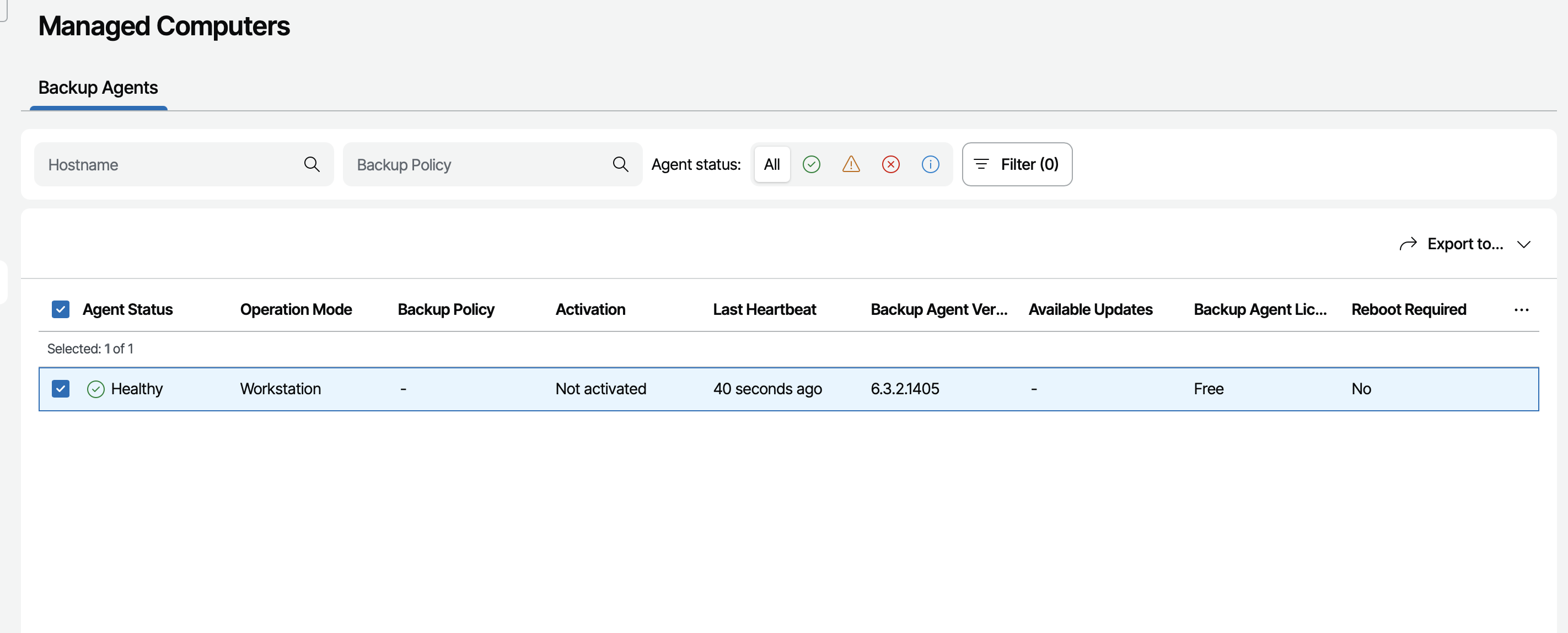
Task: Focus the Hostname search field
Action: (x=184, y=164)
